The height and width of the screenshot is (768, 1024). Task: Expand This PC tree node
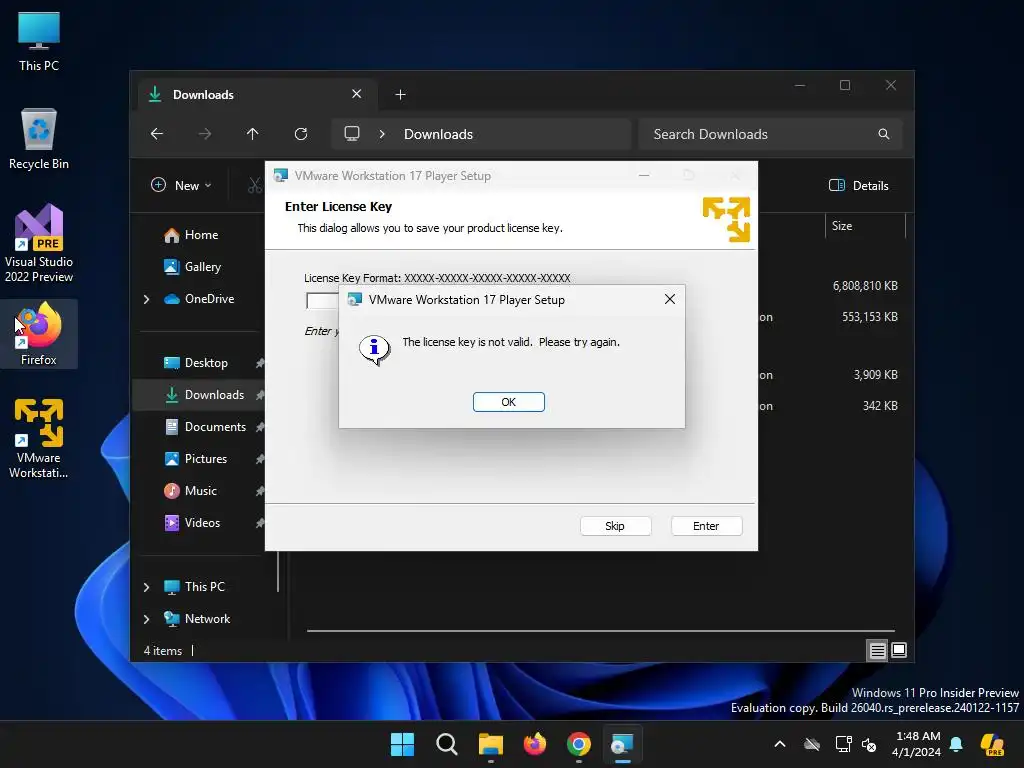coord(146,587)
